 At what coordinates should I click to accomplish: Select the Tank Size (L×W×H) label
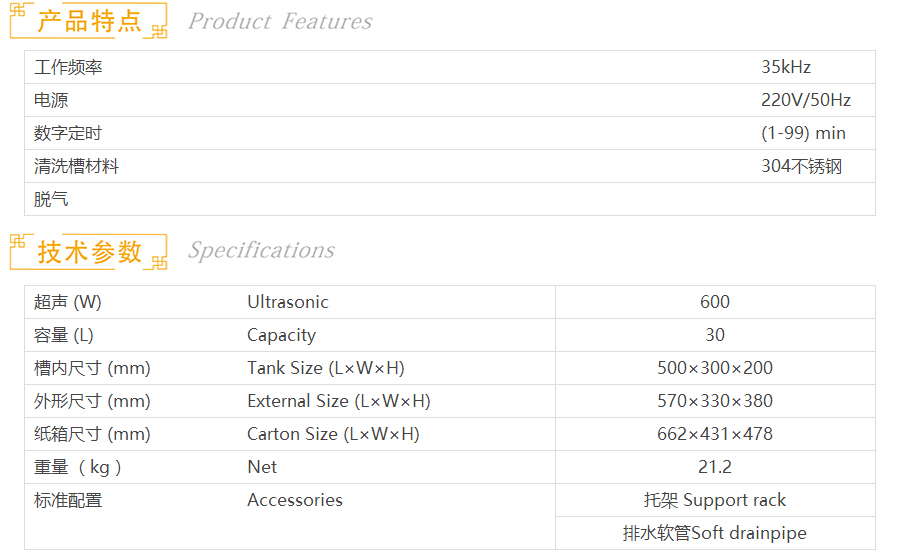pos(326,368)
